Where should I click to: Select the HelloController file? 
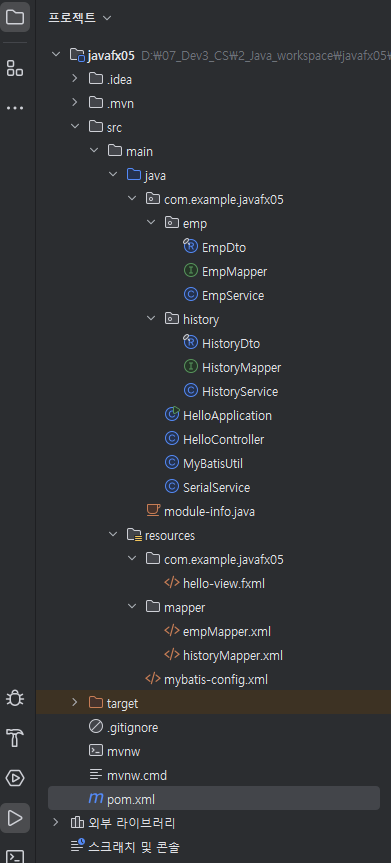point(223,440)
